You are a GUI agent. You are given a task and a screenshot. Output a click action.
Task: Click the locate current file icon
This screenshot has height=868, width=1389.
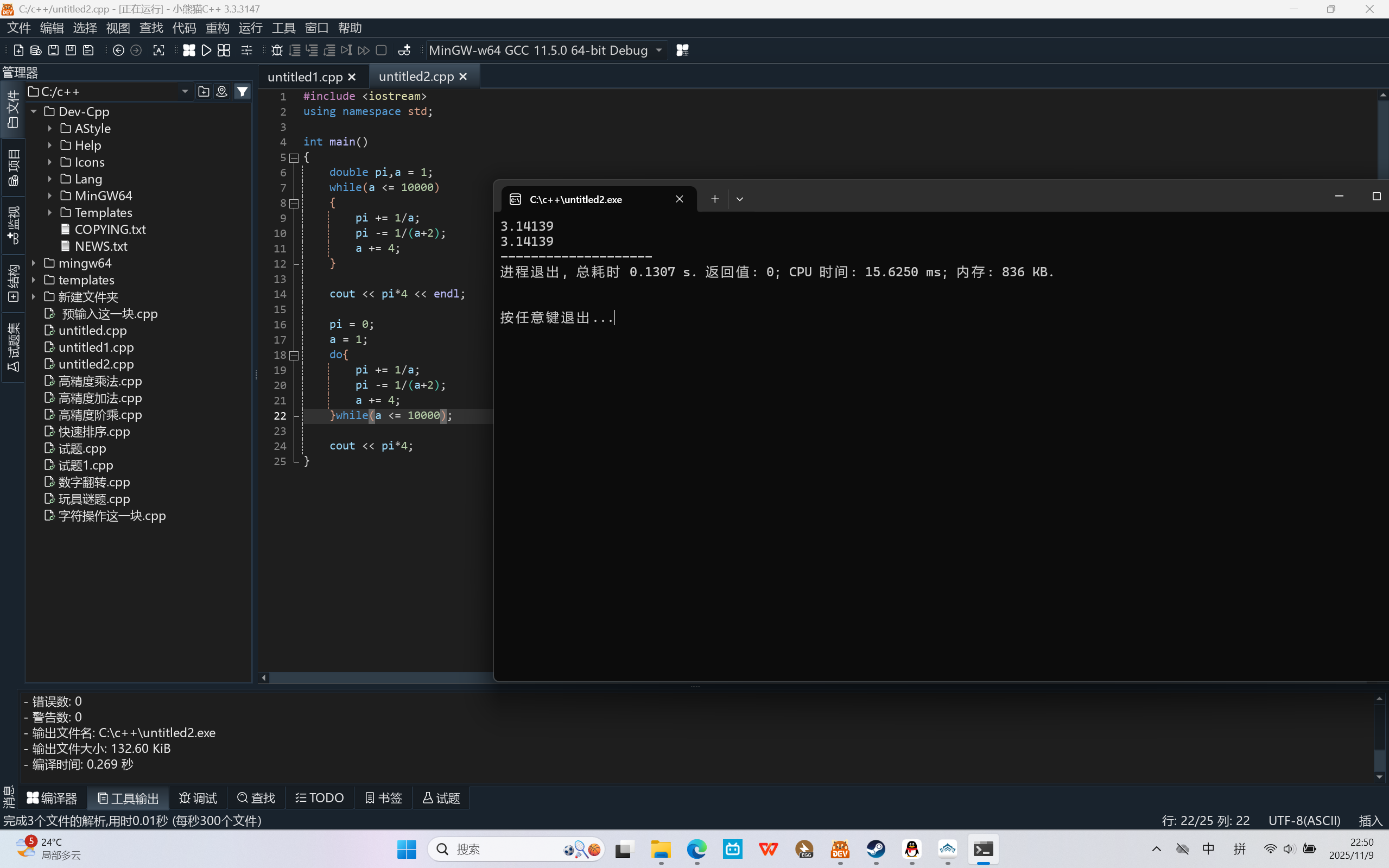(x=222, y=91)
